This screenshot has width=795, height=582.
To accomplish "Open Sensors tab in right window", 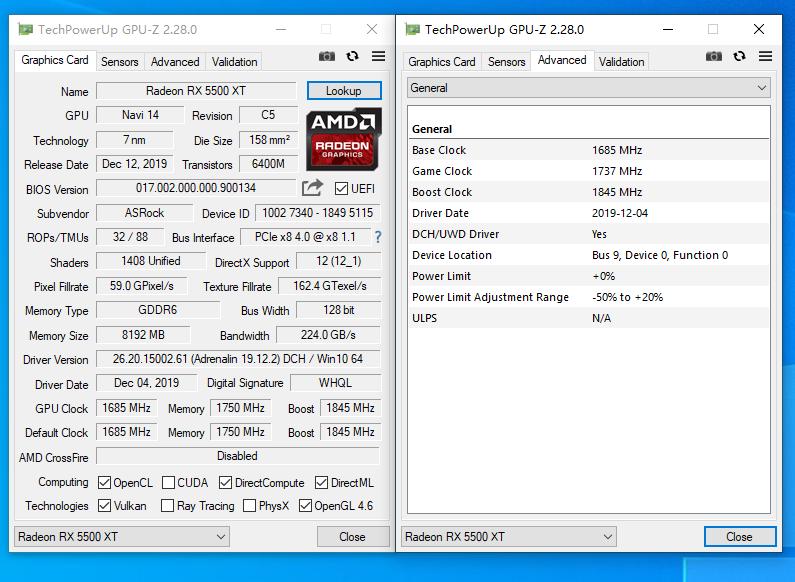I will (x=507, y=61).
